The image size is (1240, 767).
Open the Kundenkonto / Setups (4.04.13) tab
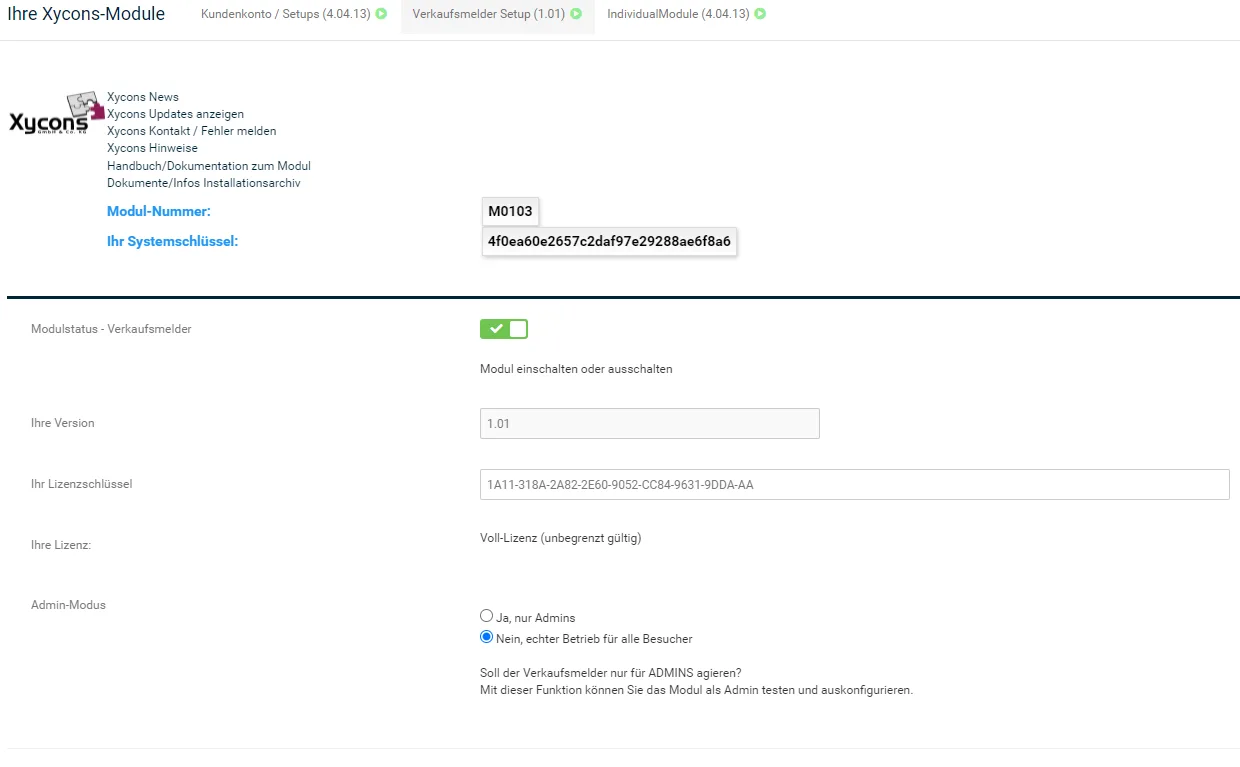pyautogui.click(x=294, y=15)
